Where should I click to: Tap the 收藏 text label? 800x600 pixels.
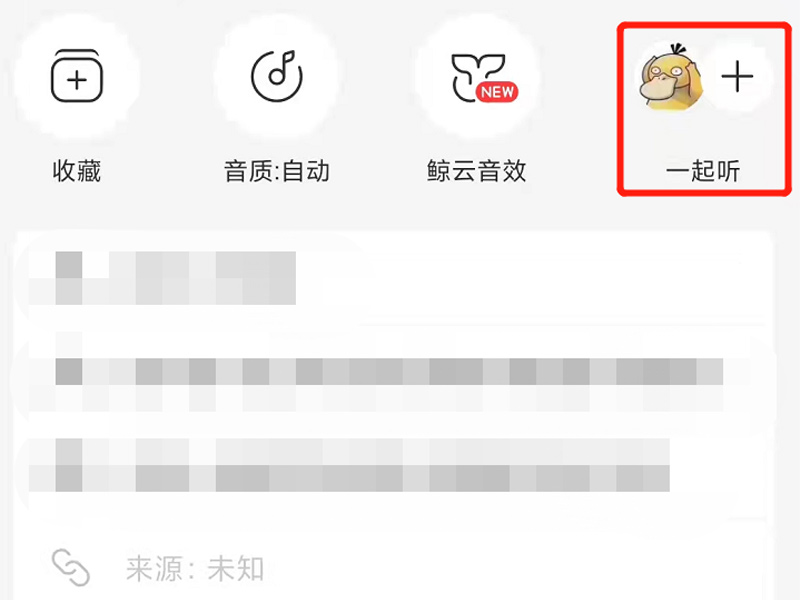click(77, 171)
